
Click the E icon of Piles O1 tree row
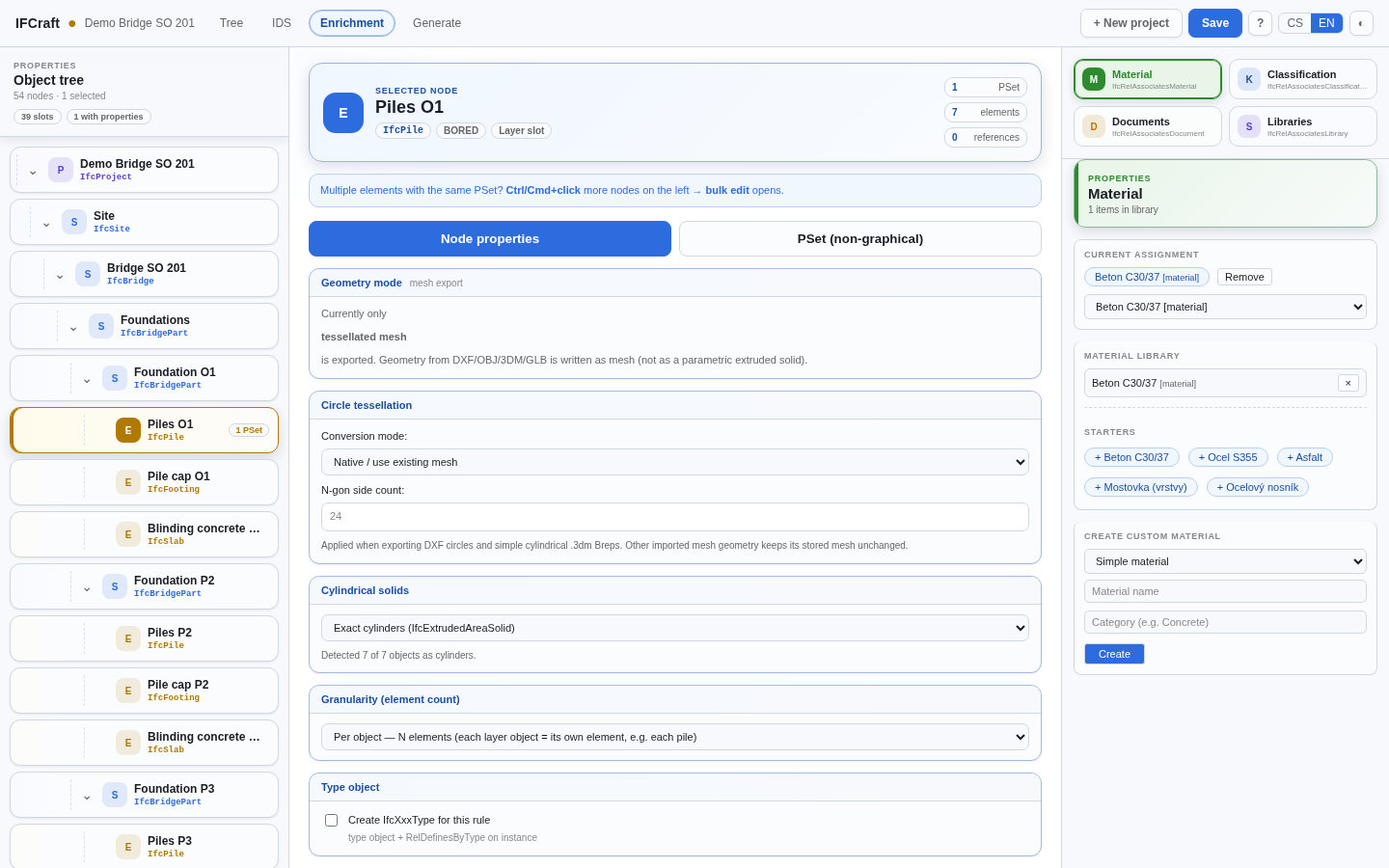[128, 430]
